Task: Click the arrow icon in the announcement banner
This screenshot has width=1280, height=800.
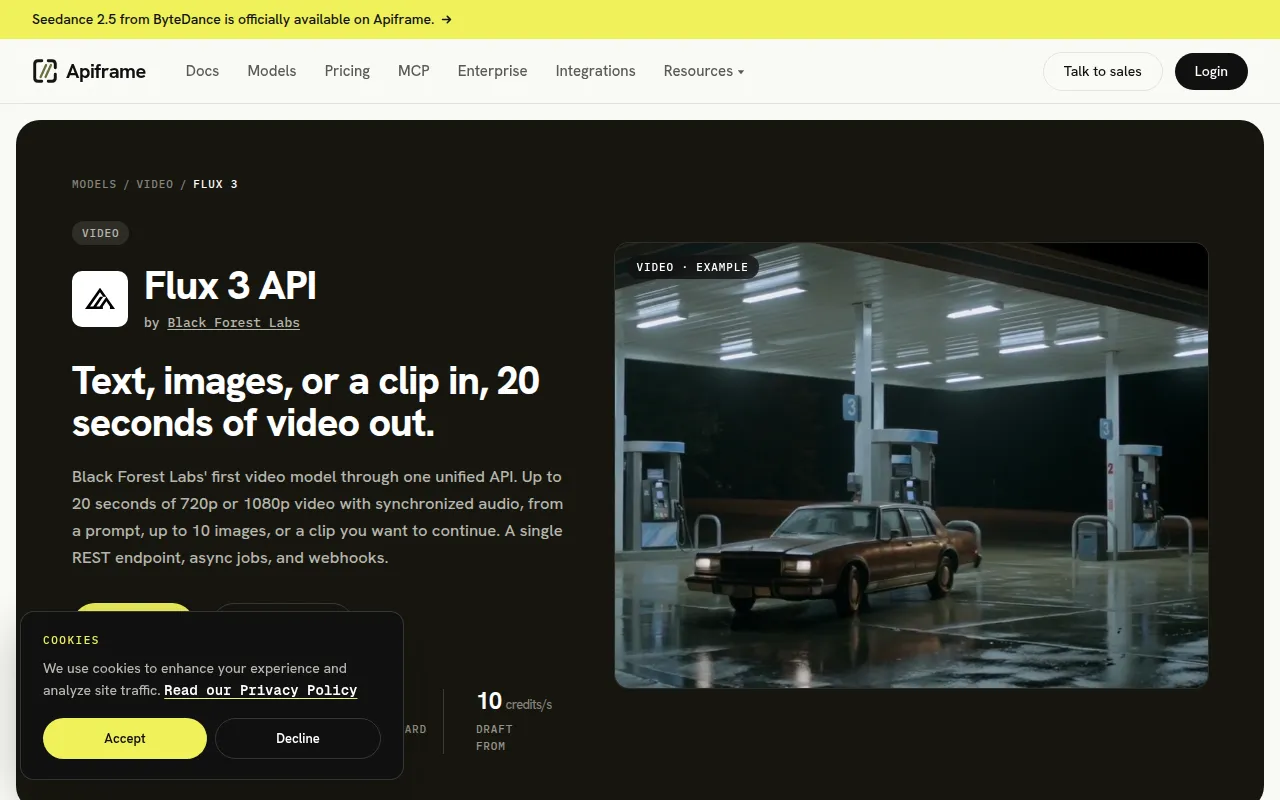Action: tap(447, 19)
